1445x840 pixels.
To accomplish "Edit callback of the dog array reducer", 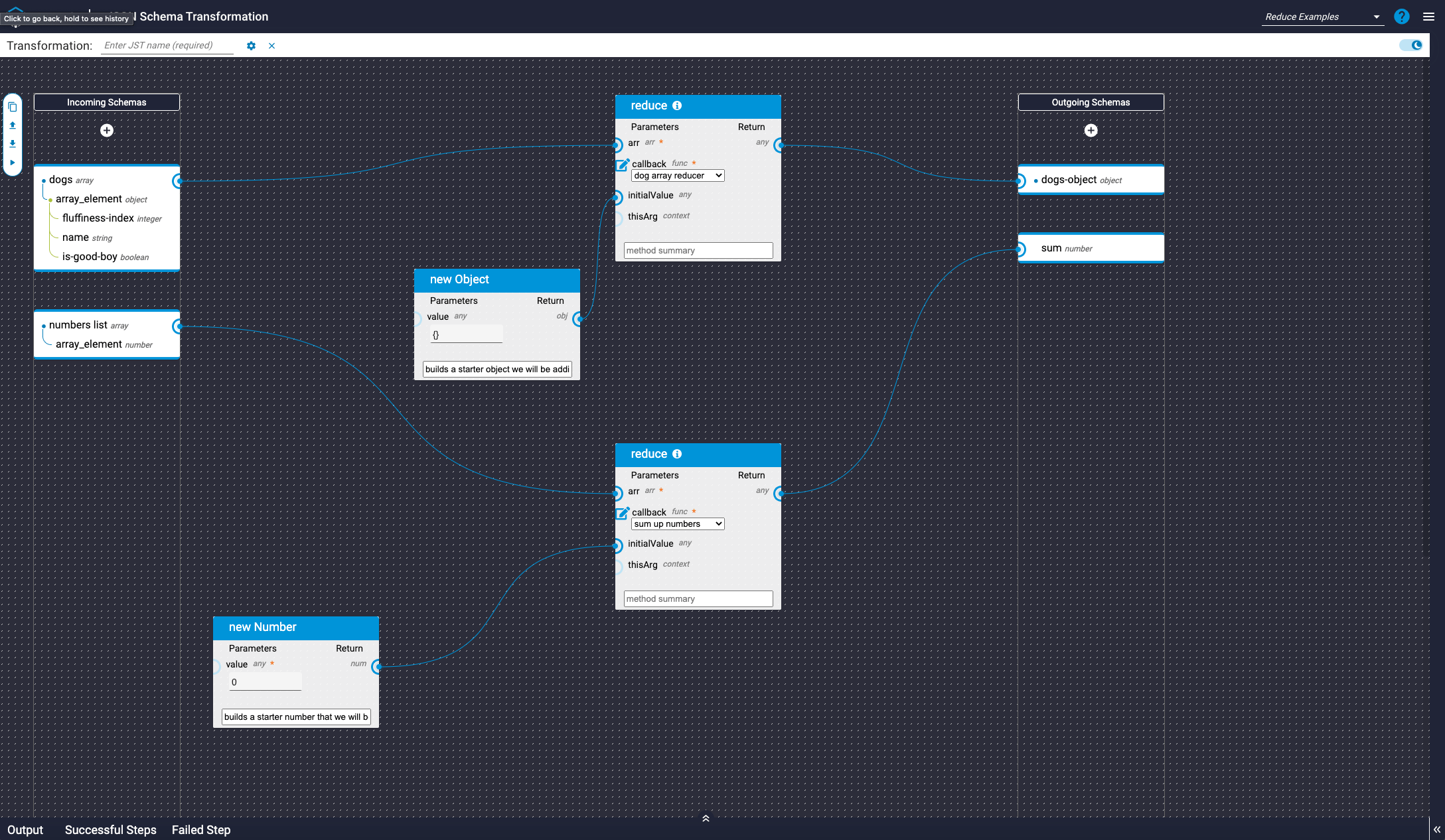I will [622, 165].
